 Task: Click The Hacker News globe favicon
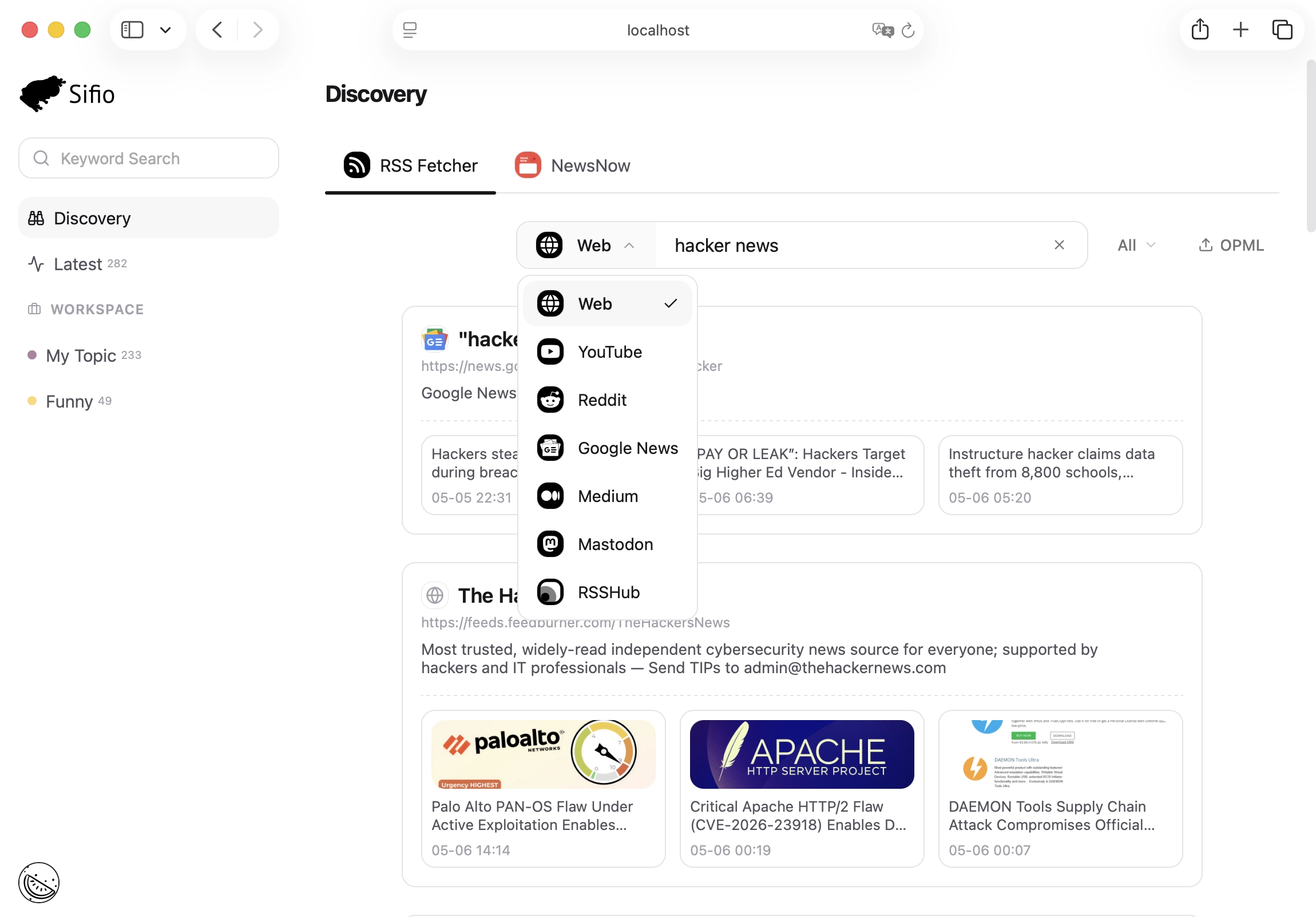point(434,595)
